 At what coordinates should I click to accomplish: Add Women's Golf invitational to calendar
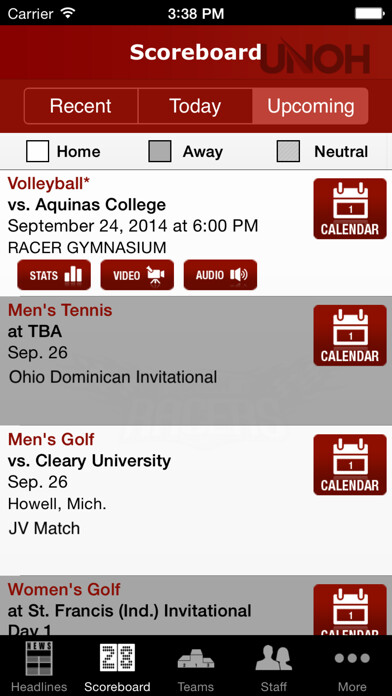click(x=350, y=609)
